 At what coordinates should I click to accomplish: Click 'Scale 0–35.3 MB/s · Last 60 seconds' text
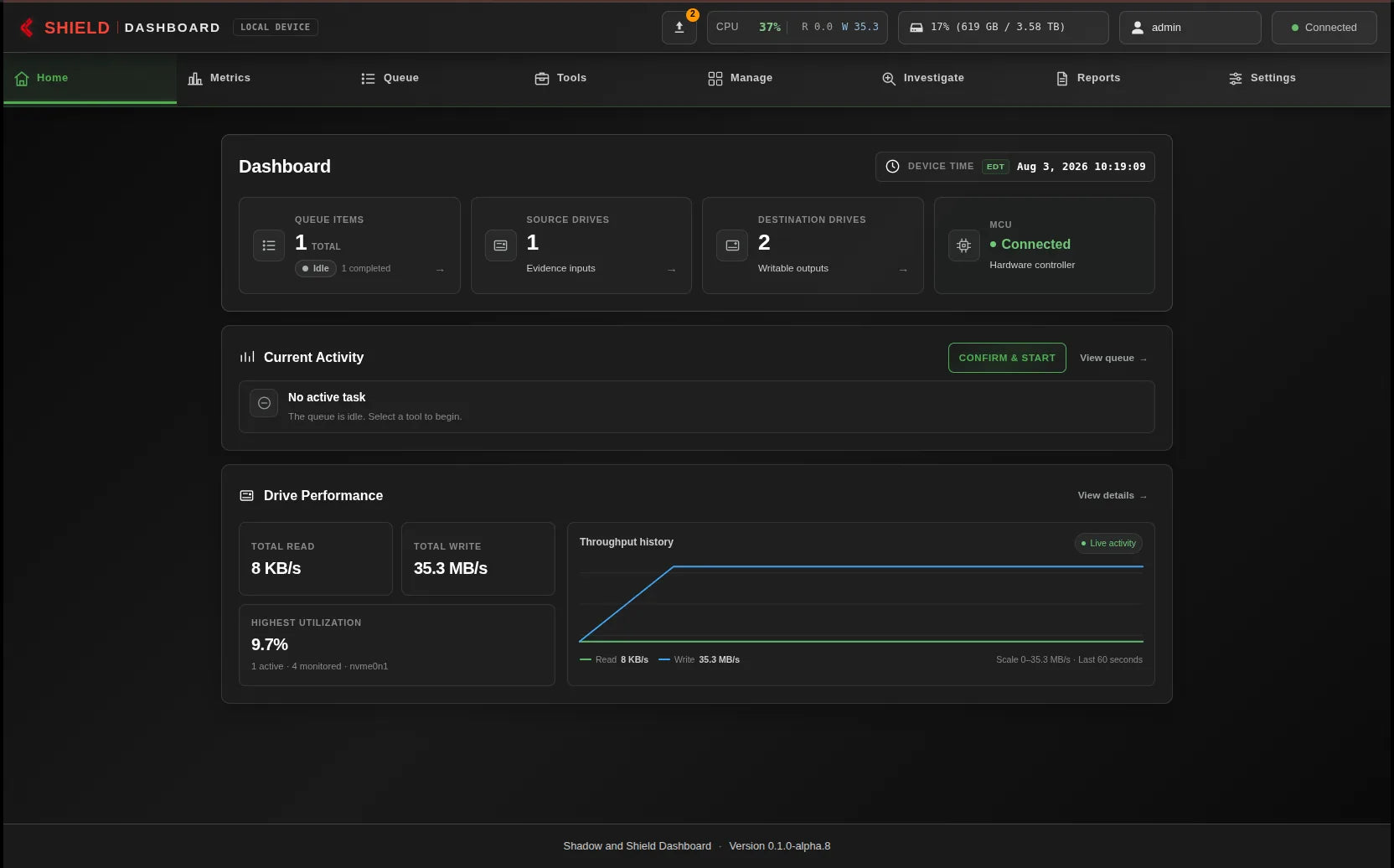tap(1069, 659)
